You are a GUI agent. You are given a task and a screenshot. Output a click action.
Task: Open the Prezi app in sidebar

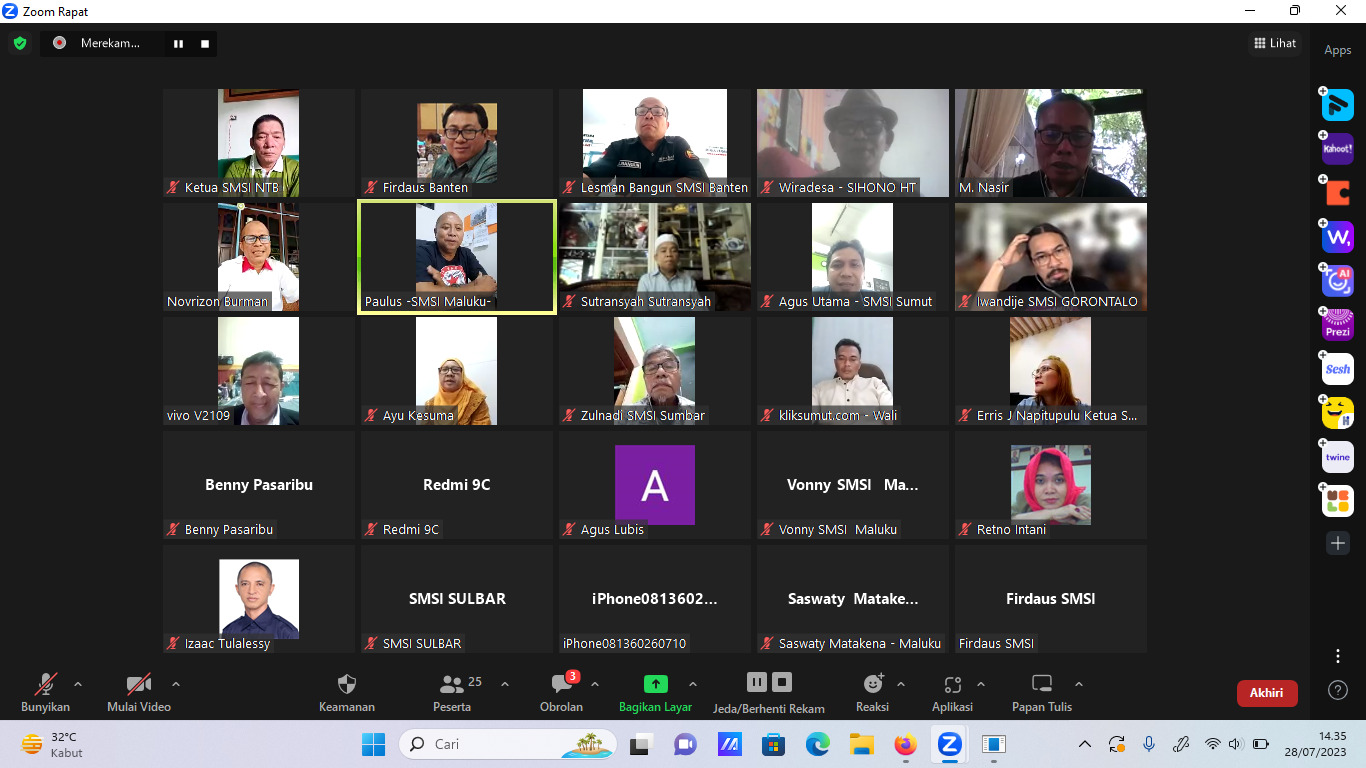[x=1338, y=325]
